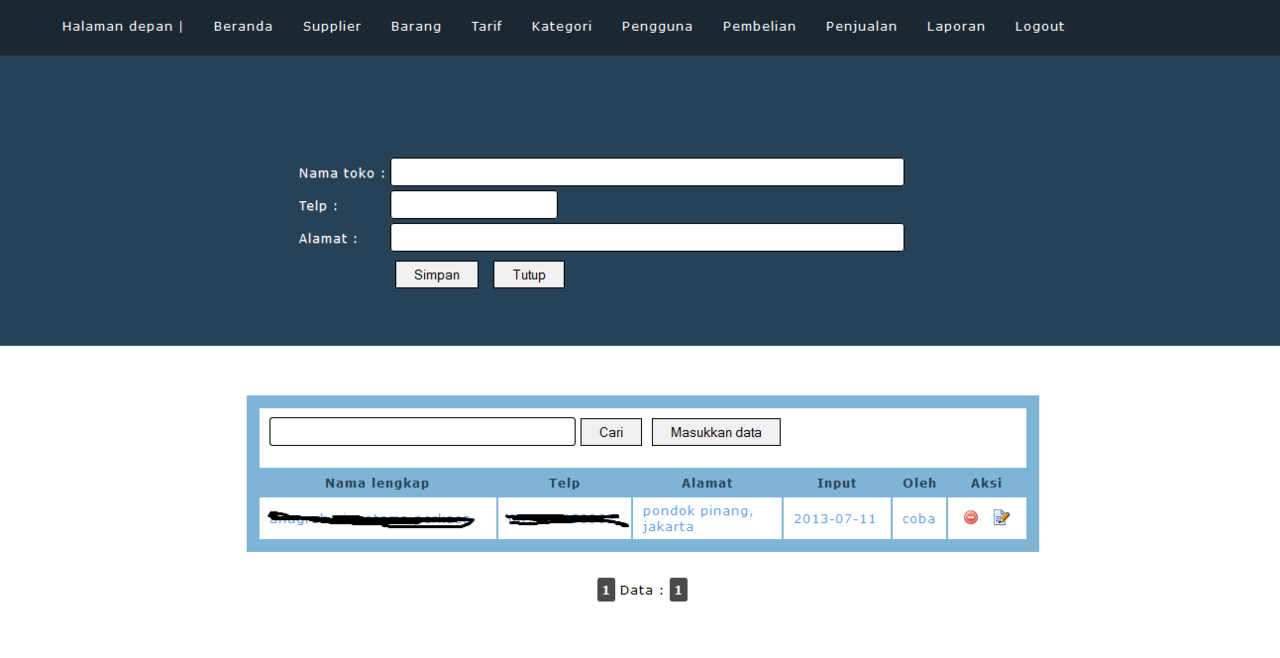Screen dimensions: 1280x658
Task: Click the total count 1 after Data label
Action: [x=678, y=590]
